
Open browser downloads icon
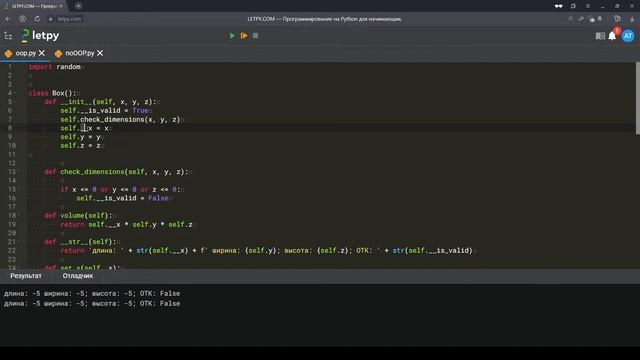(x=632, y=19)
